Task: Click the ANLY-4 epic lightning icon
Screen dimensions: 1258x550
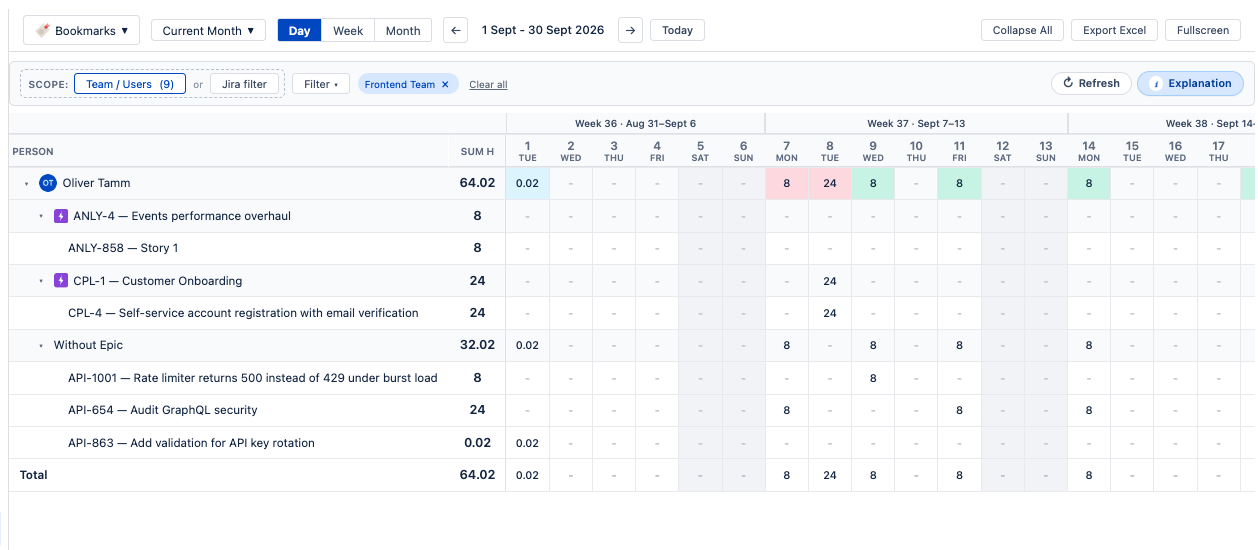Action: tap(61, 216)
